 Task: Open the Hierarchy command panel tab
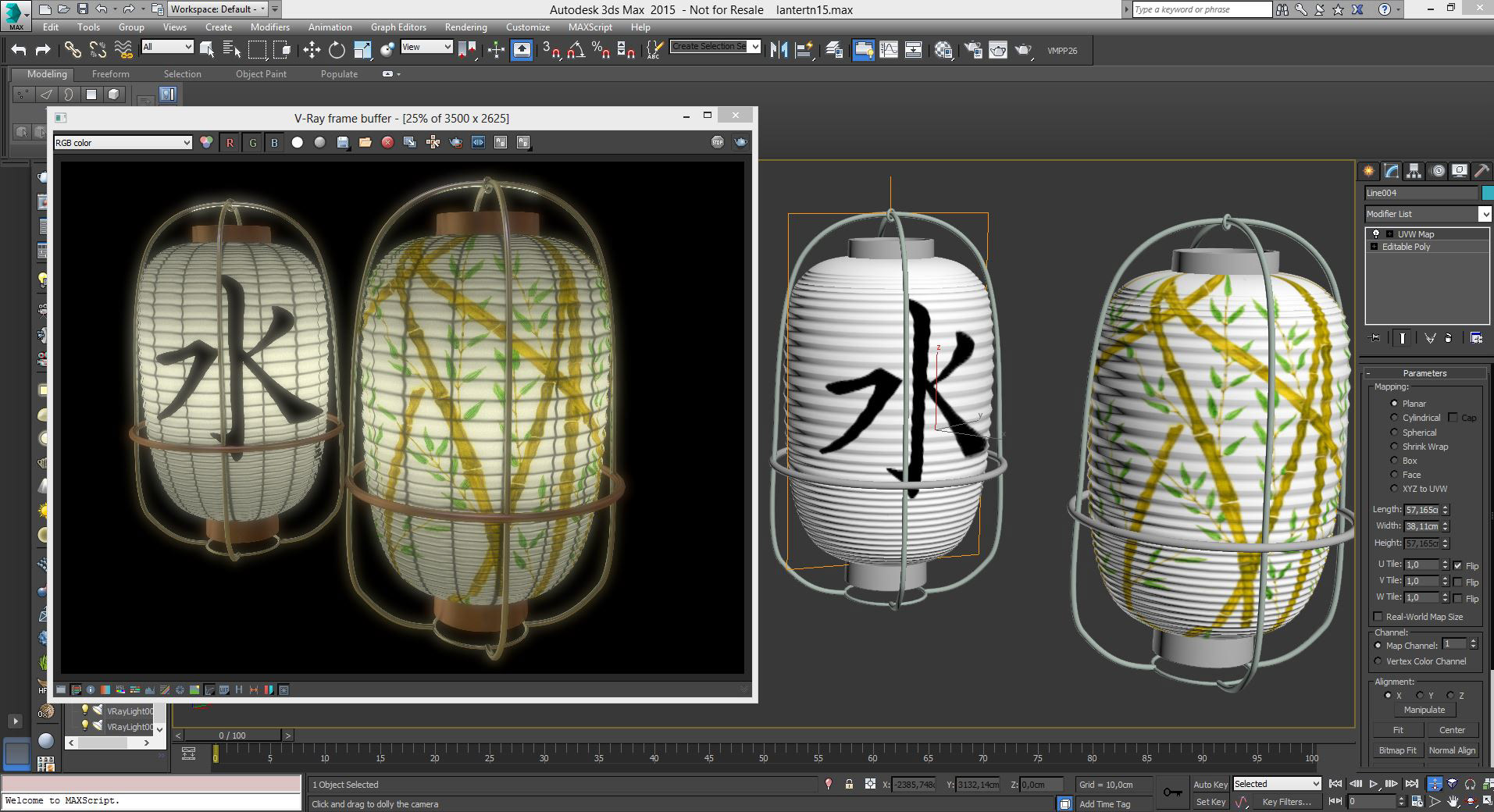click(1414, 171)
